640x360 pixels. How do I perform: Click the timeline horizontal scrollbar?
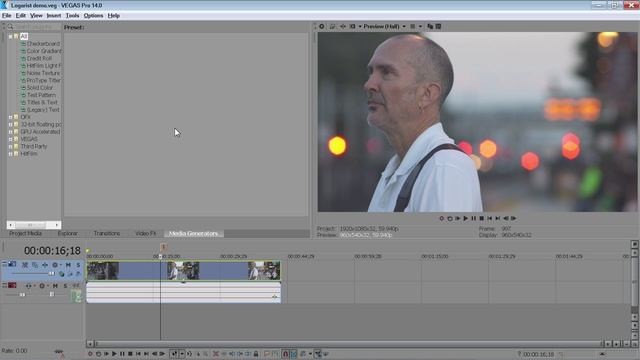click(349, 344)
